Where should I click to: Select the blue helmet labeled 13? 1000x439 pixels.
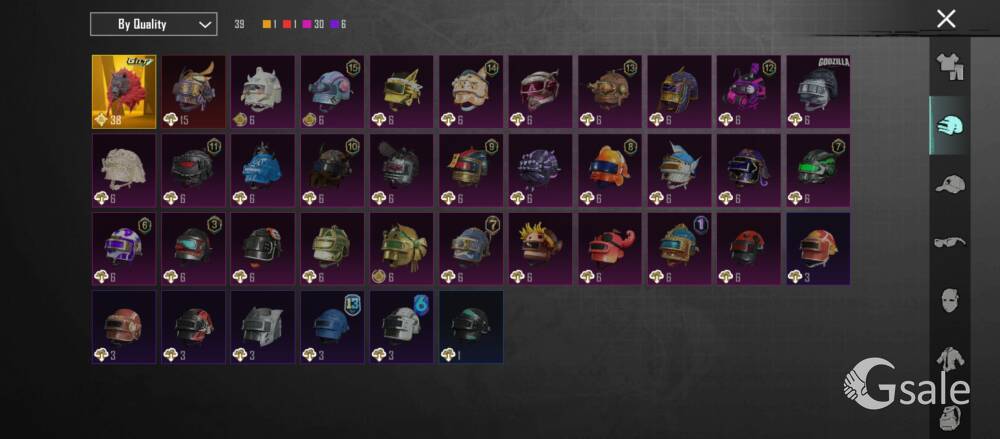(332, 327)
